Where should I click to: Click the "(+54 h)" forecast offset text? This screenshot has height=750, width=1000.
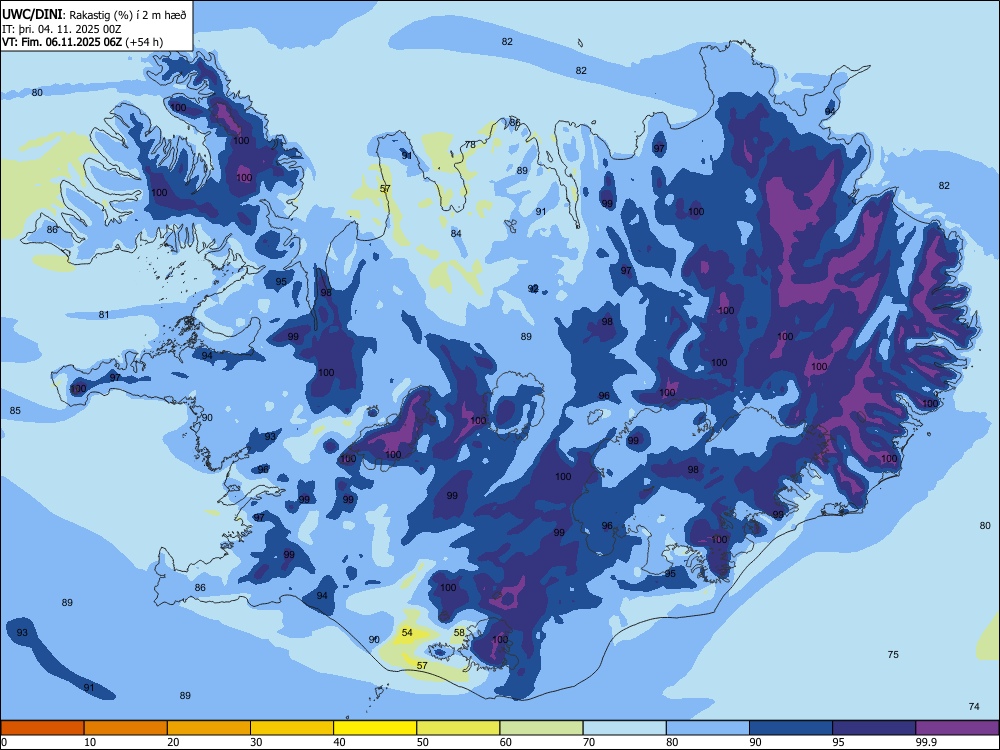coord(144,42)
